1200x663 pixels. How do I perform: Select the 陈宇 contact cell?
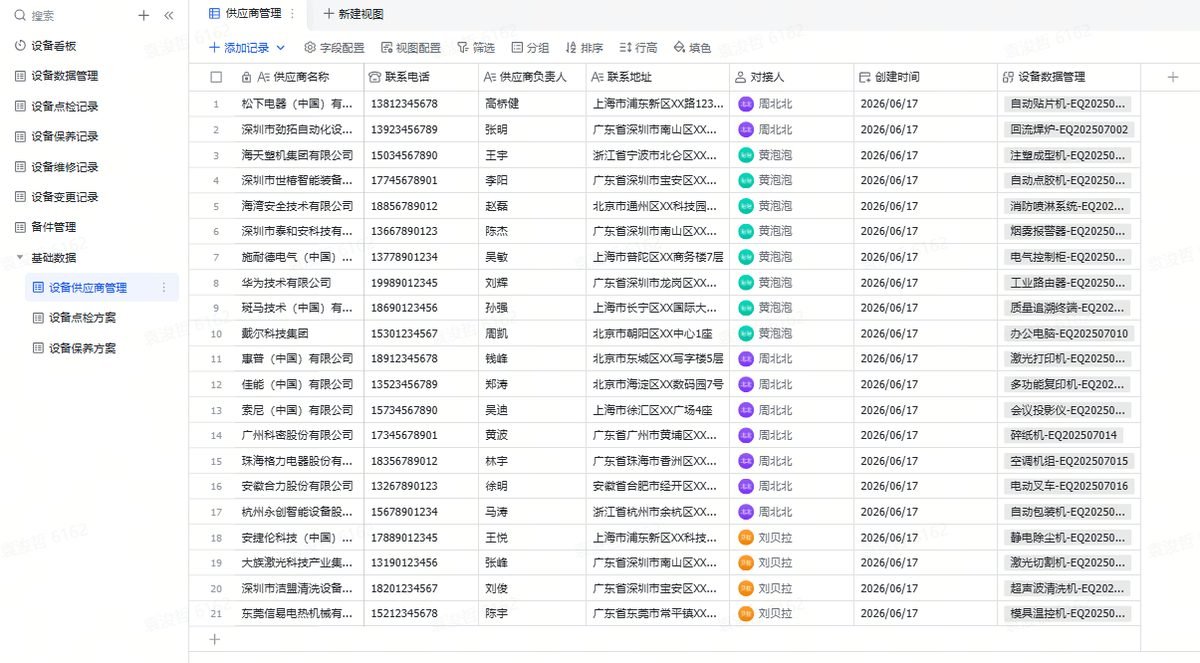(x=532, y=613)
